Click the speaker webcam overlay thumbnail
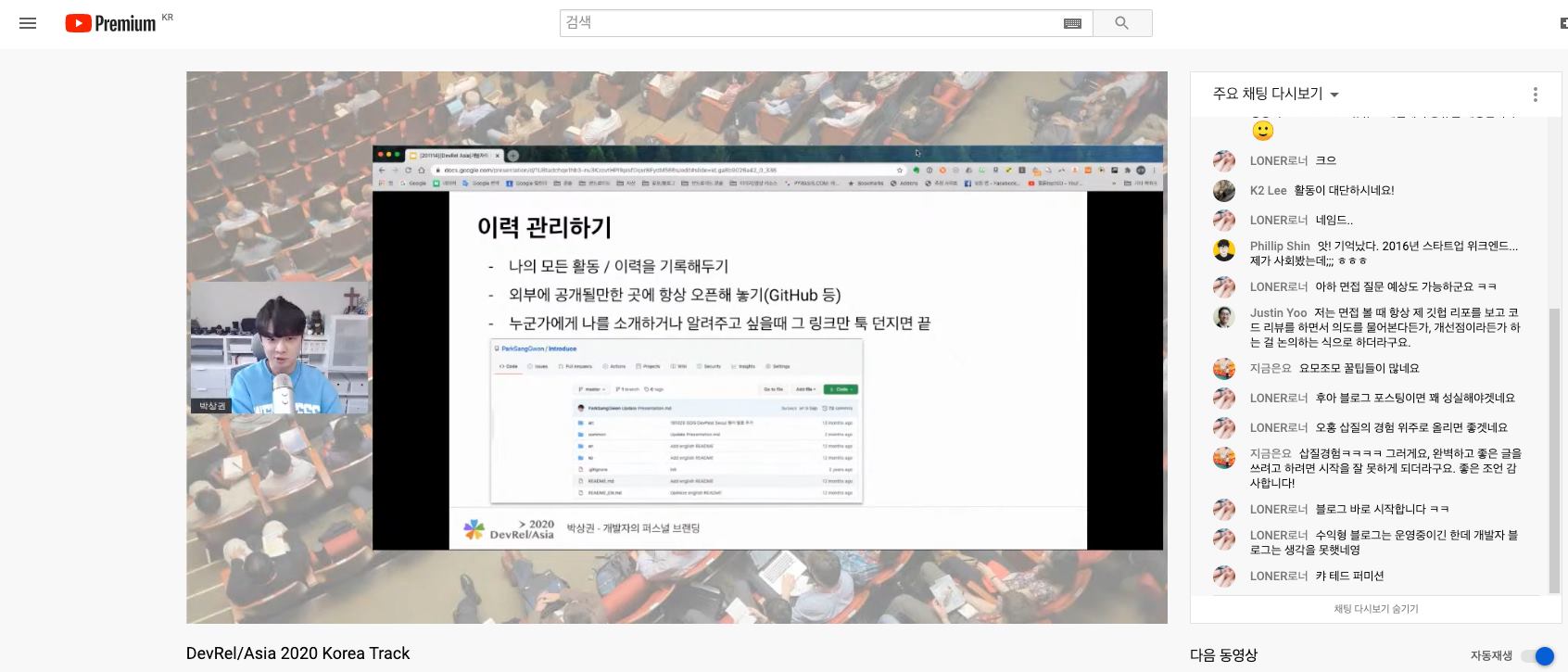 pos(279,349)
